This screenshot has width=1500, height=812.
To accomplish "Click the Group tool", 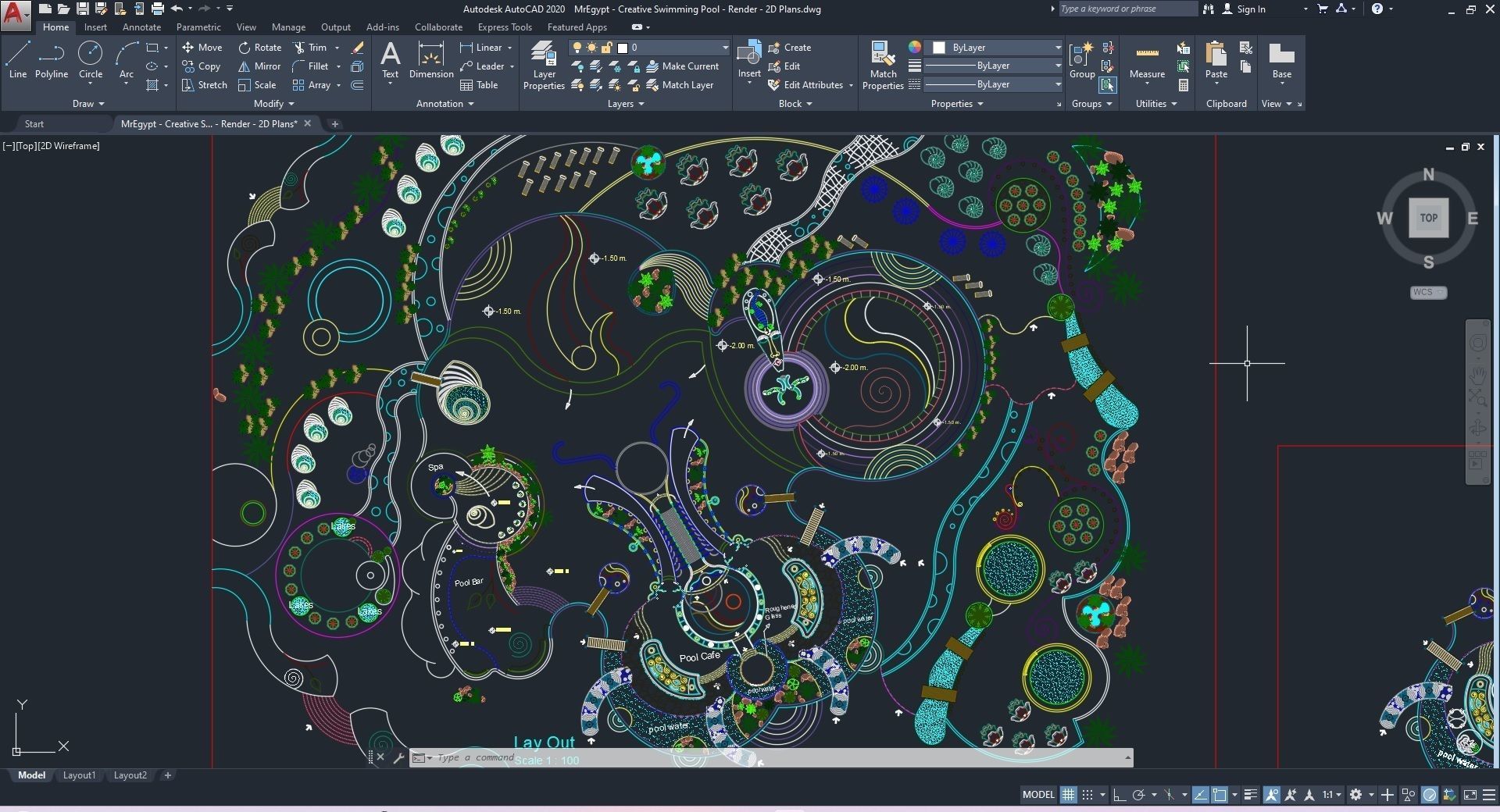I will click(1082, 60).
